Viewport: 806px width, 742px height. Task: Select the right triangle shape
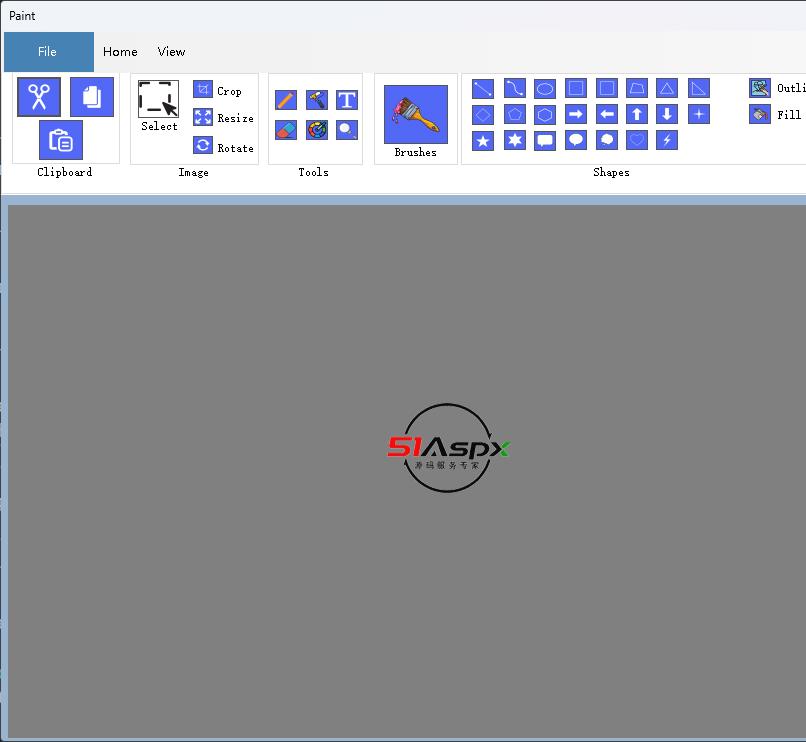699,88
